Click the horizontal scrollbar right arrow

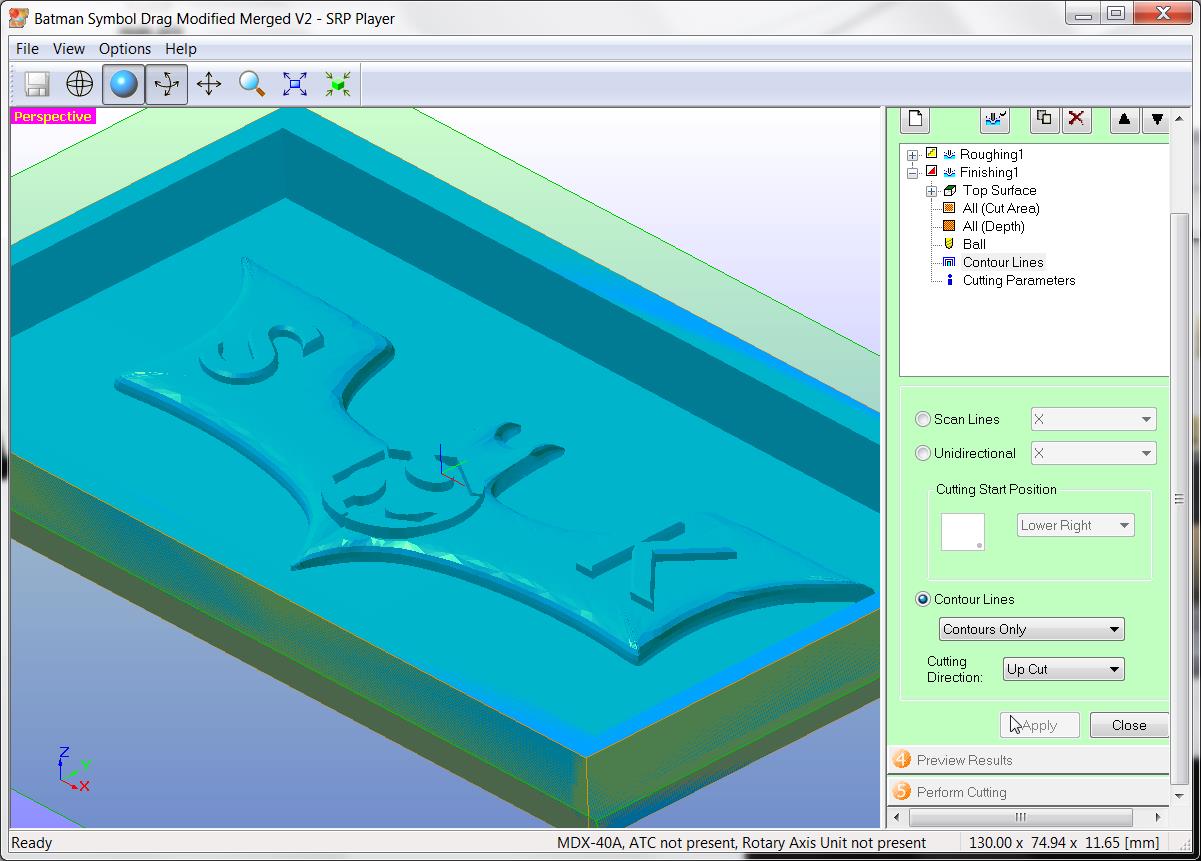pos(1160,817)
